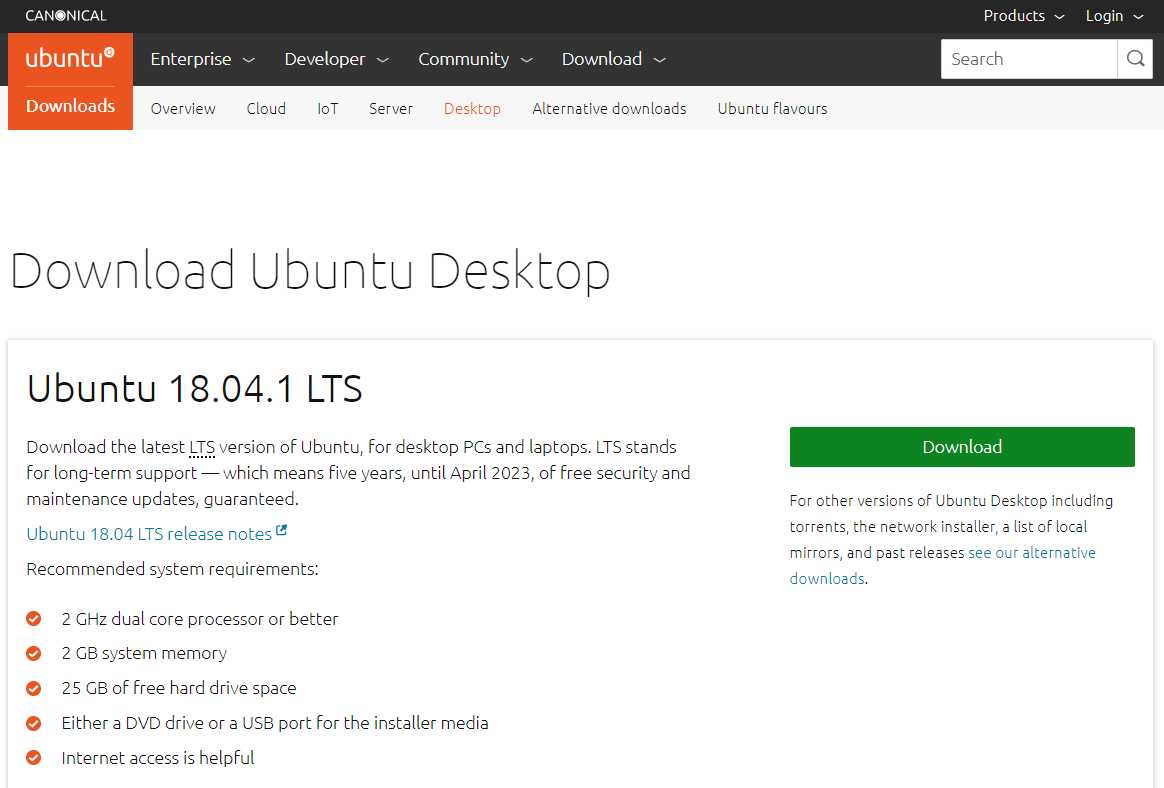Click the Canonical logo
Screen dimensions: 1164x788
[66, 16]
